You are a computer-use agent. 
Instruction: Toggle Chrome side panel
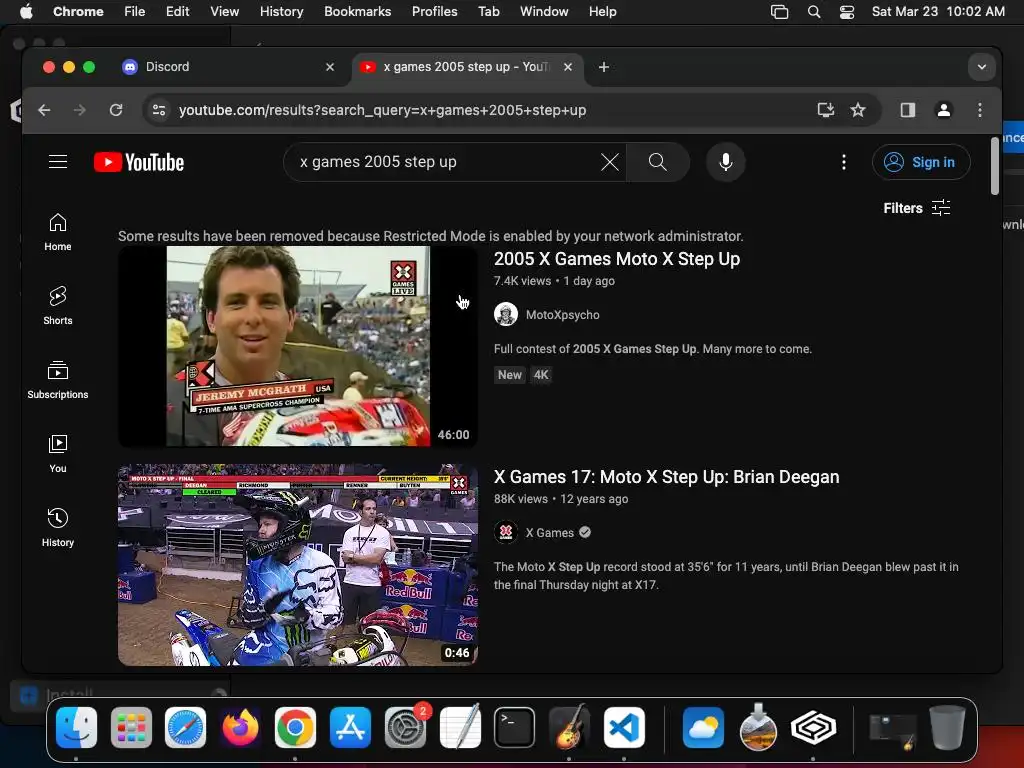tap(908, 110)
